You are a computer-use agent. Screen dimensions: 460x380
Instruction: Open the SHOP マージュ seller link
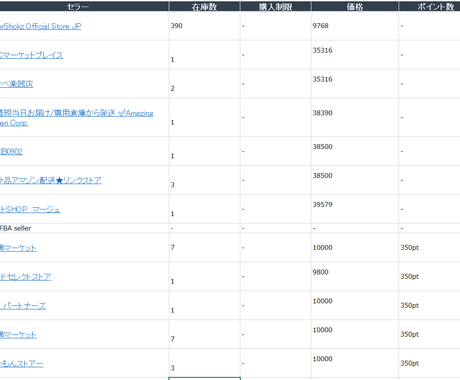click(x=30, y=209)
